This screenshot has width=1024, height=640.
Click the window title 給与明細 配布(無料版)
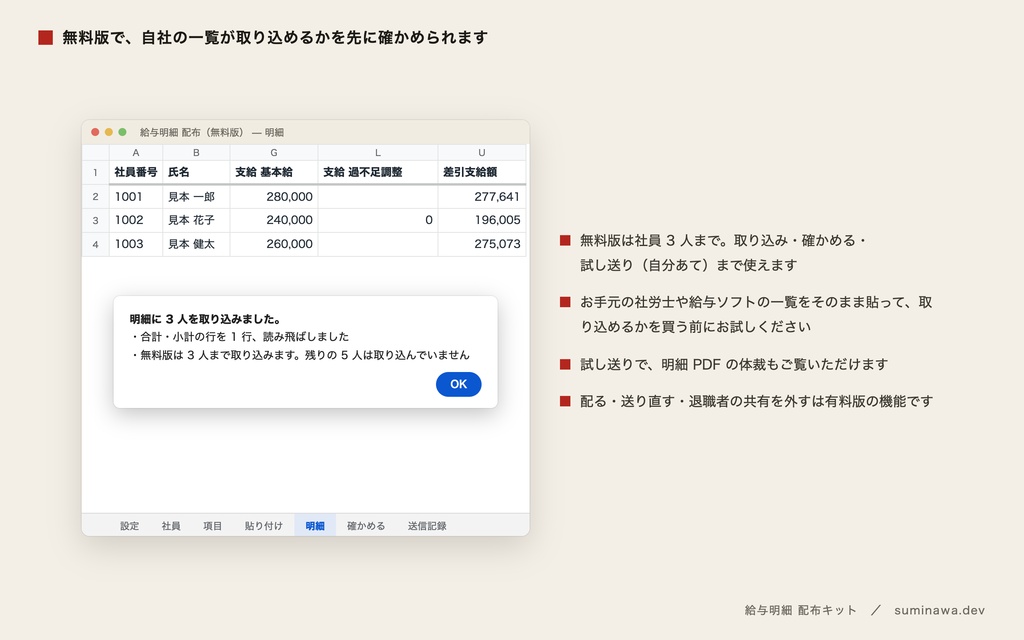tap(212, 133)
